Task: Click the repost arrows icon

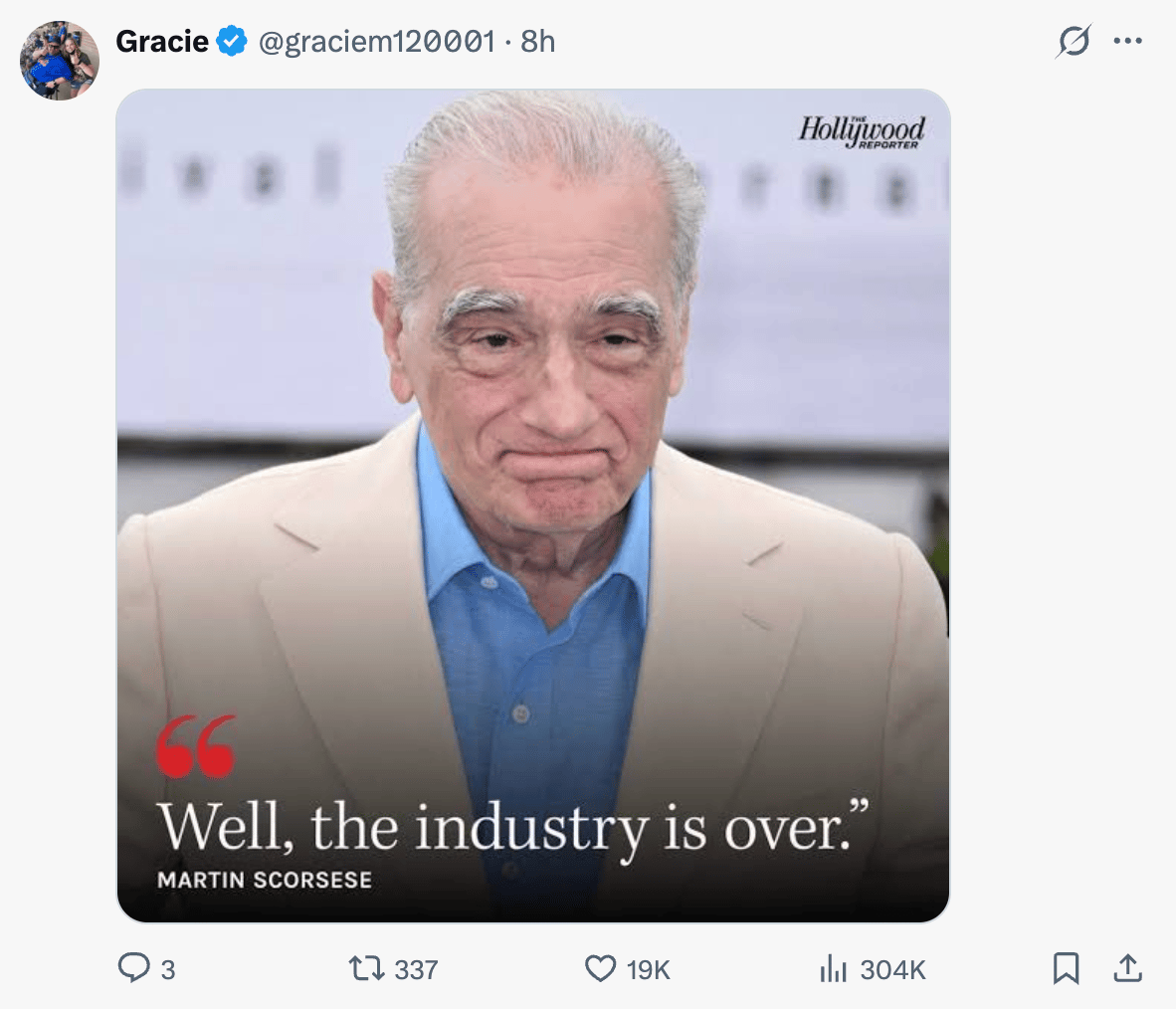Action: (367, 968)
